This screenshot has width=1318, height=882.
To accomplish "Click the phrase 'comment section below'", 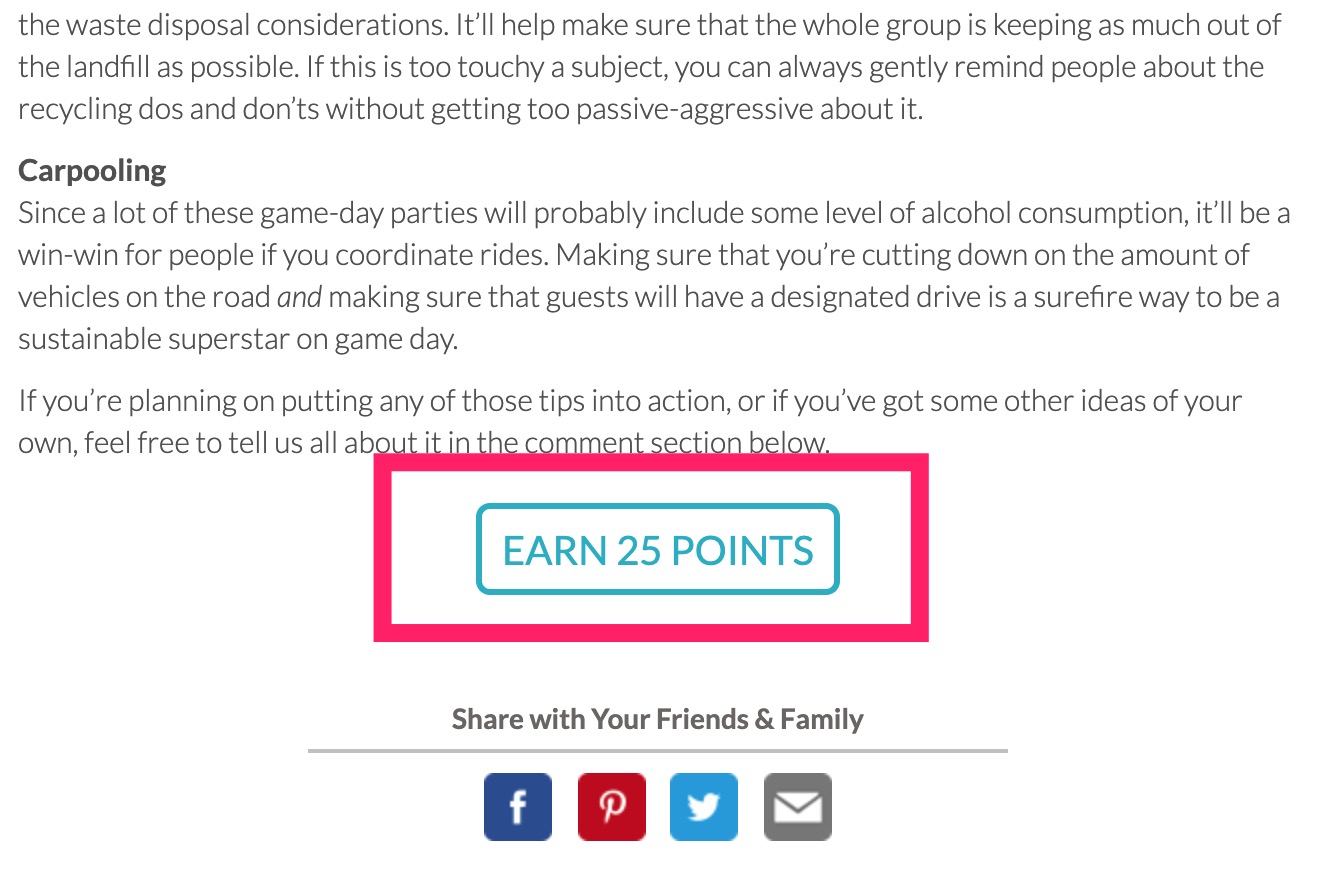I will 677,443.
